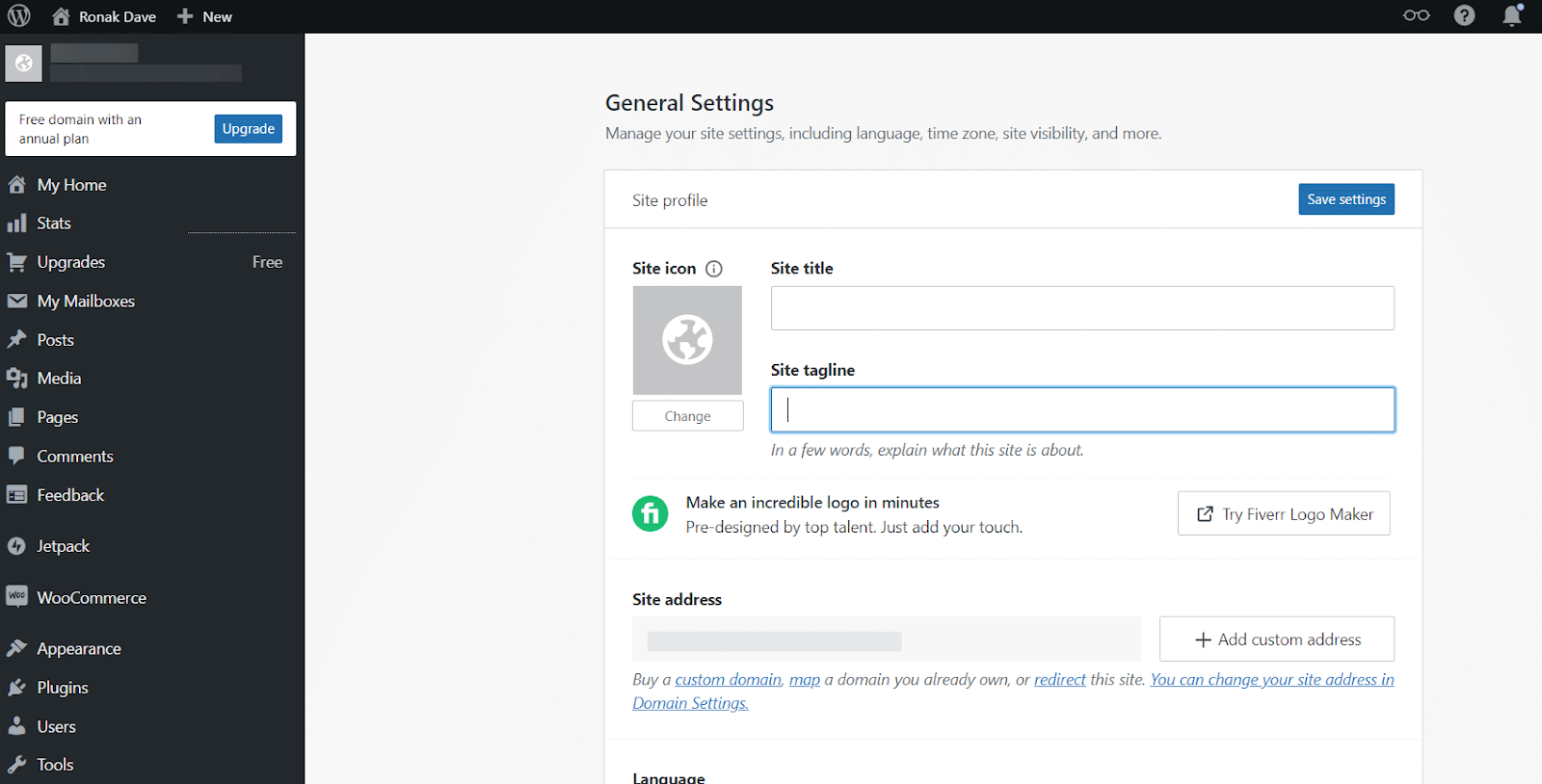Image resolution: width=1542 pixels, height=784 pixels.
Task: Open the Reader glasses icon
Action: coord(1416,15)
